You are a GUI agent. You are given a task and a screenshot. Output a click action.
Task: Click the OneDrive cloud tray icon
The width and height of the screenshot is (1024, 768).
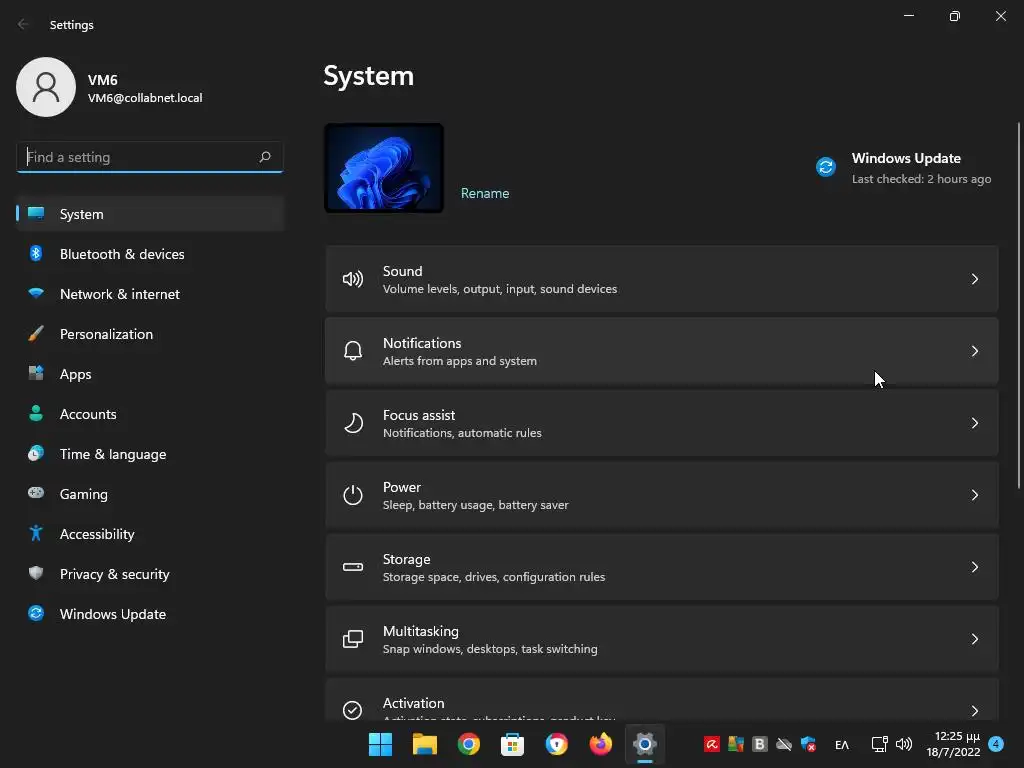click(x=784, y=744)
